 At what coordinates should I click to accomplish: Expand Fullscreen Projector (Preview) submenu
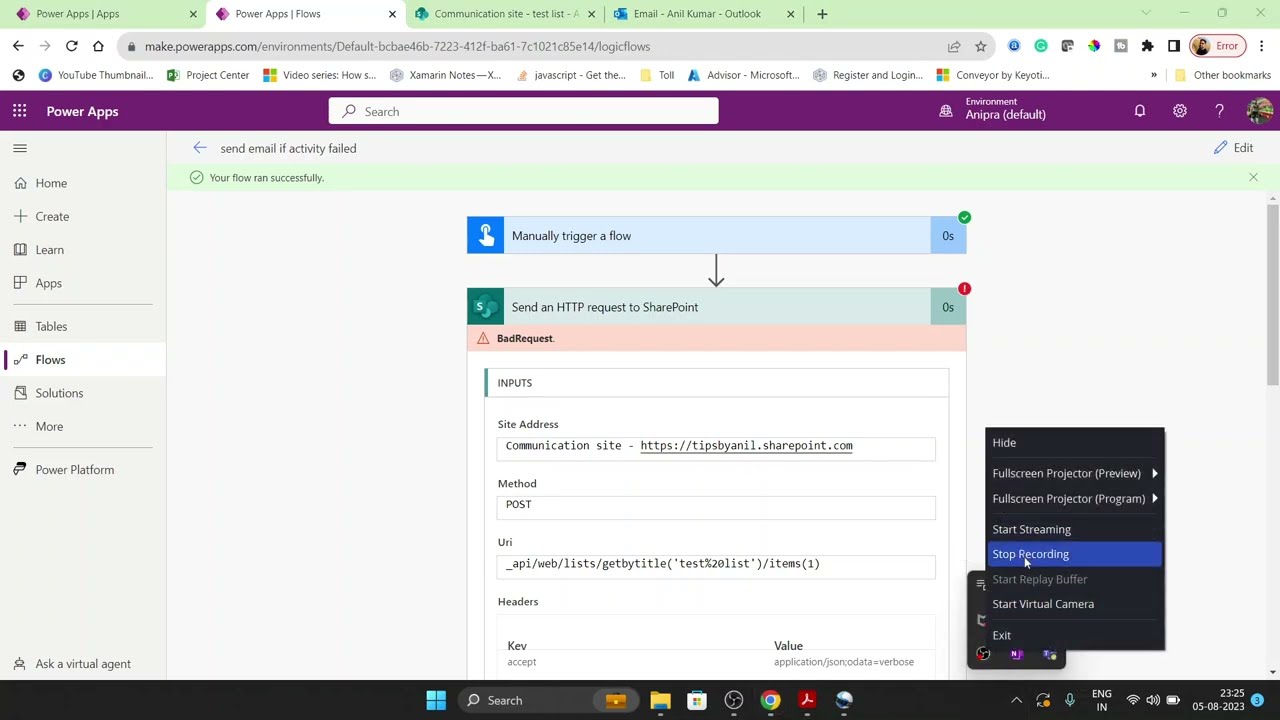tap(1074, 473)
